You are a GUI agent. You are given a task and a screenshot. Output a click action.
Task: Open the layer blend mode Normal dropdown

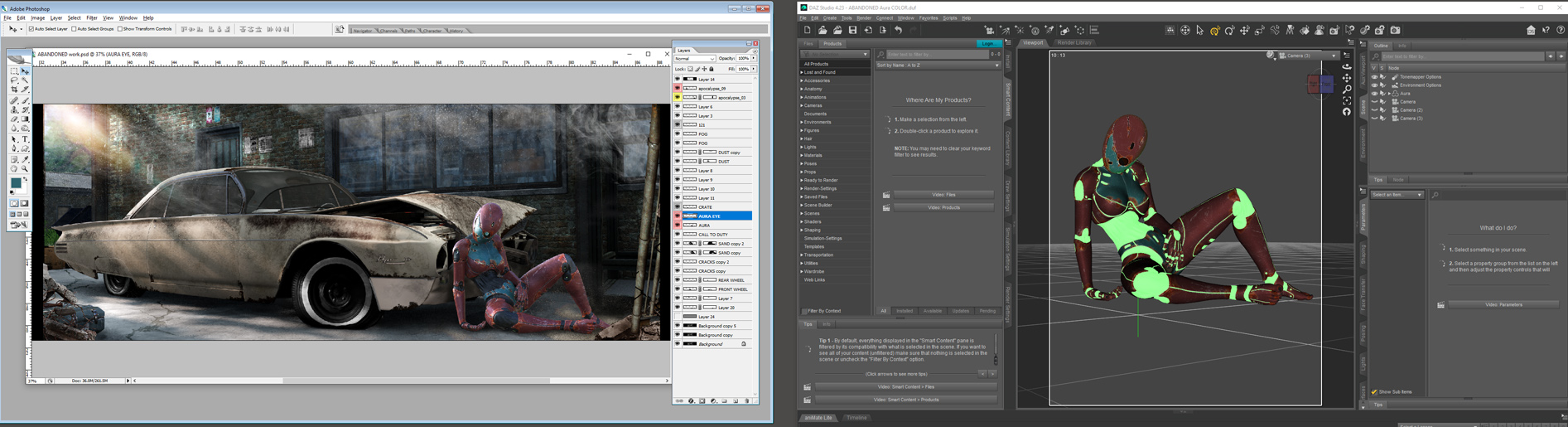(x=694, y=59)
